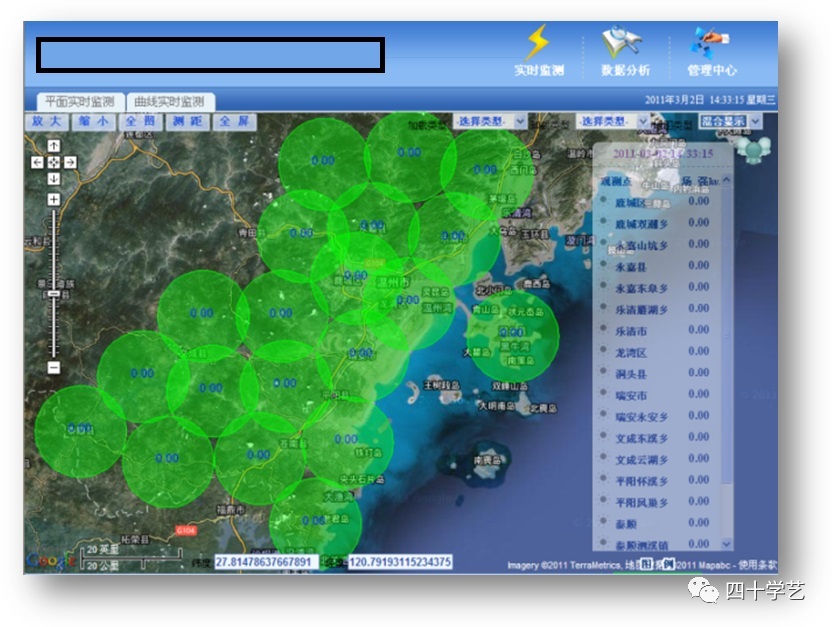Click the list scroll-up arrow
Viewport: 832px width, 627px height.
point(726,180)
